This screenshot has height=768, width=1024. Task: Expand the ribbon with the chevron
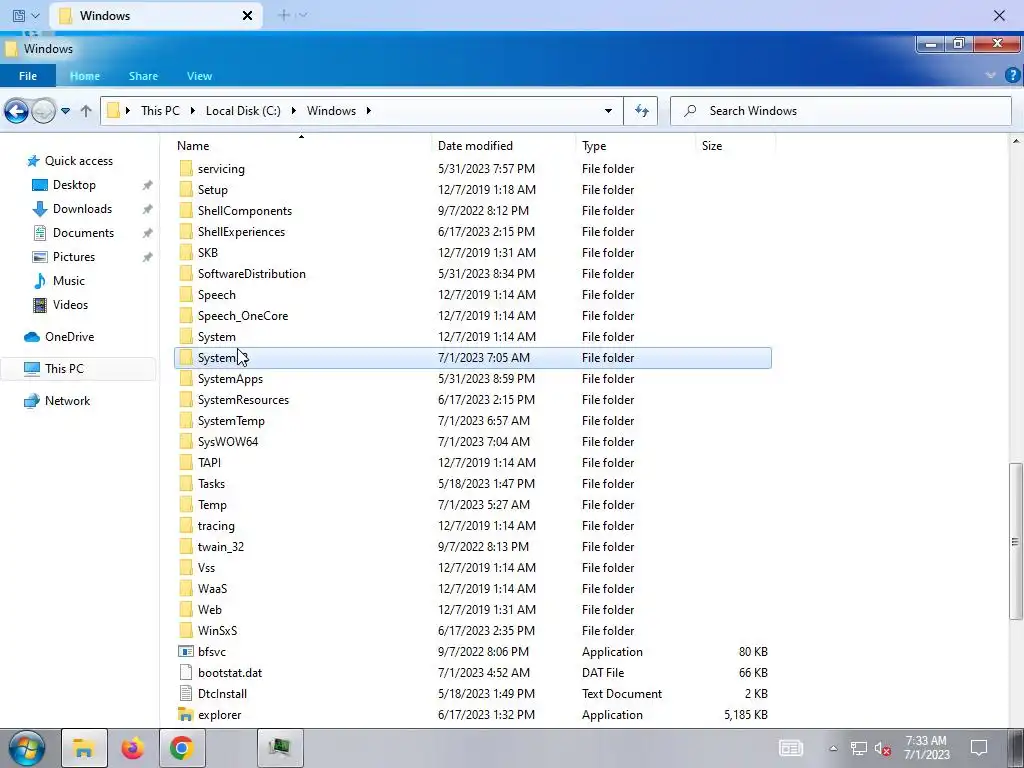point(990,75)
